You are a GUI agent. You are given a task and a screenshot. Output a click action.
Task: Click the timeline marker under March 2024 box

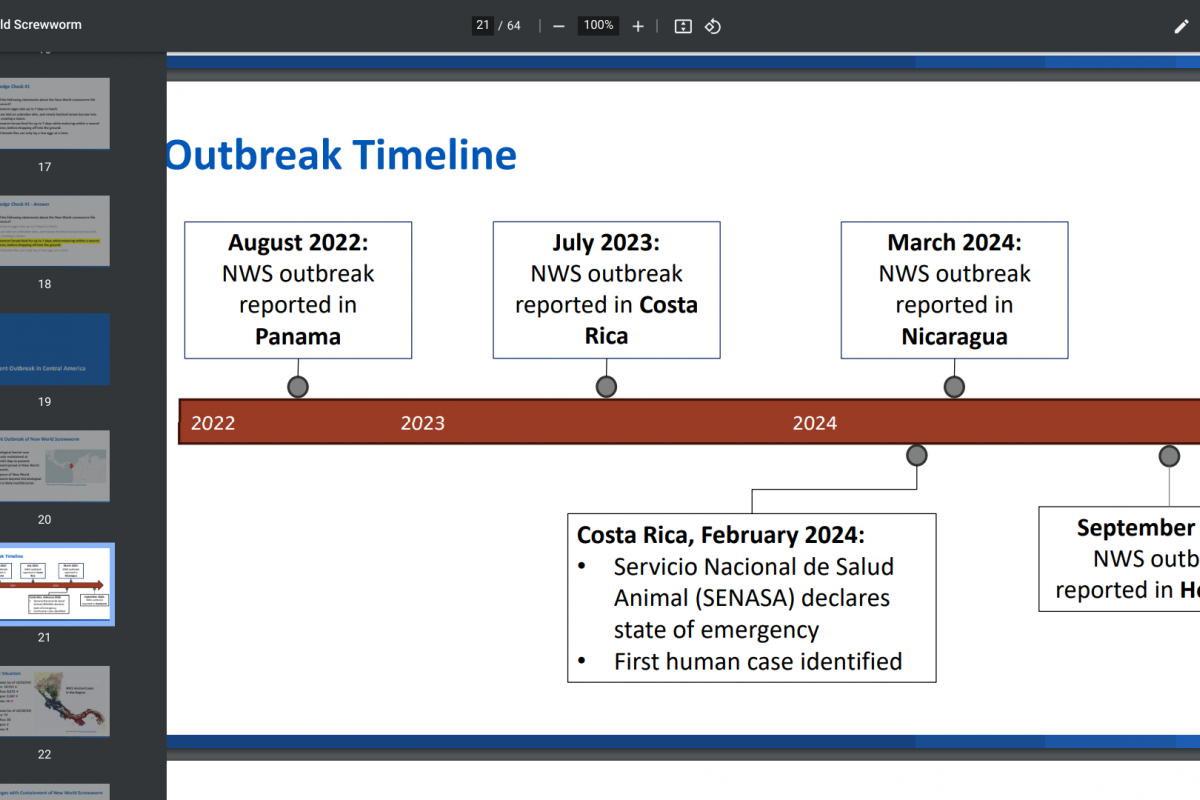(954, 387)
